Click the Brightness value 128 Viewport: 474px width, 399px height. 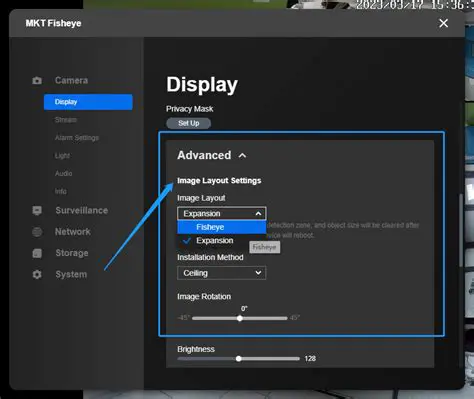[x=310, y=359]
